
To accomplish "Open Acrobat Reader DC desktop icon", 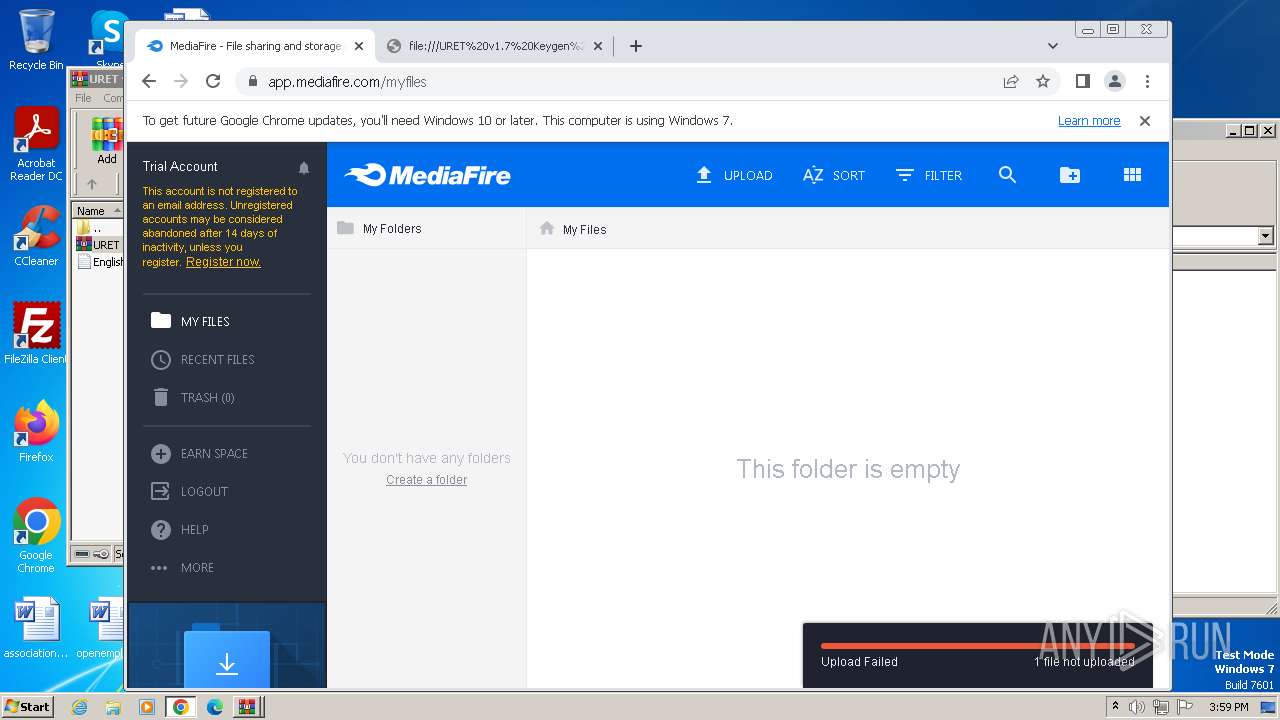I will pyautogui.click(x=36, y=145).
